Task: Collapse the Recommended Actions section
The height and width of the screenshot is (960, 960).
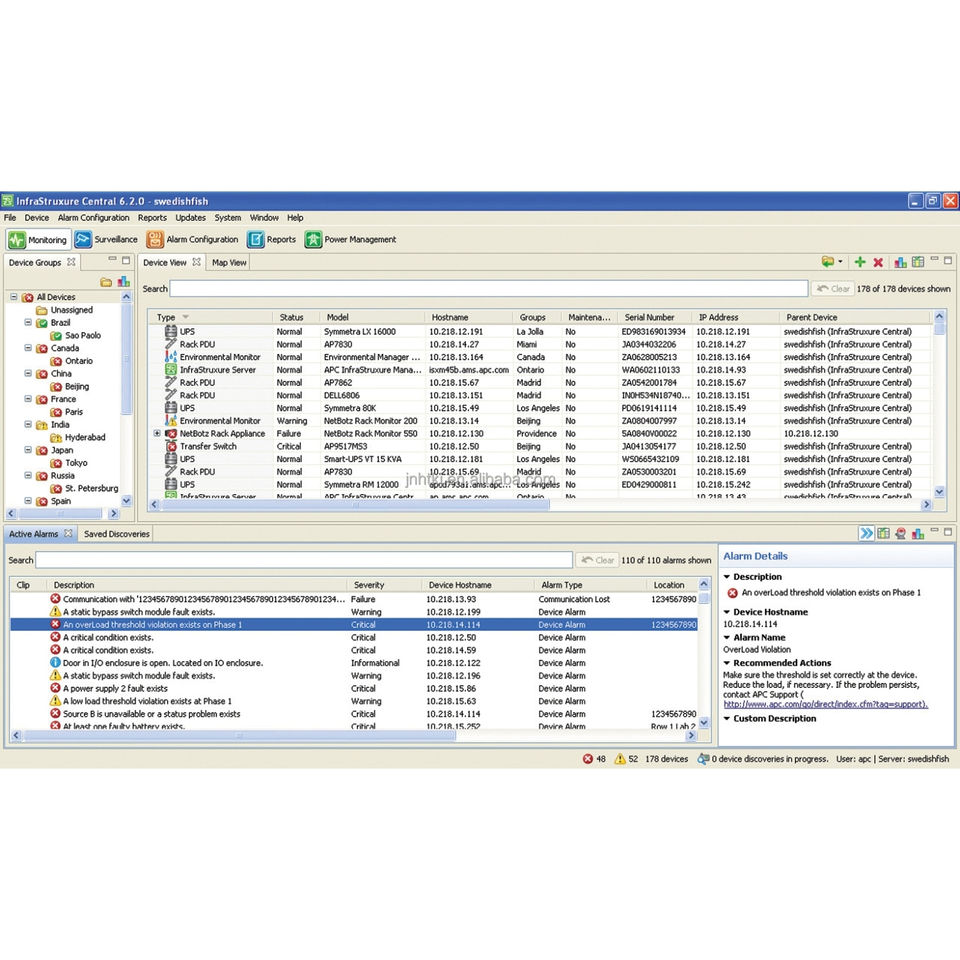Action: 727,662
